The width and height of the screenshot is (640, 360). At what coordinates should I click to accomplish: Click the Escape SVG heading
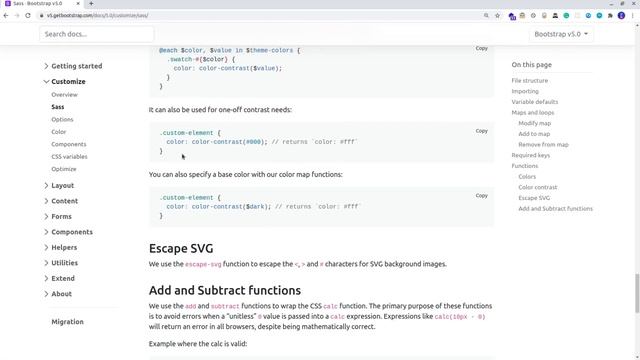click(x=181, y=248)
